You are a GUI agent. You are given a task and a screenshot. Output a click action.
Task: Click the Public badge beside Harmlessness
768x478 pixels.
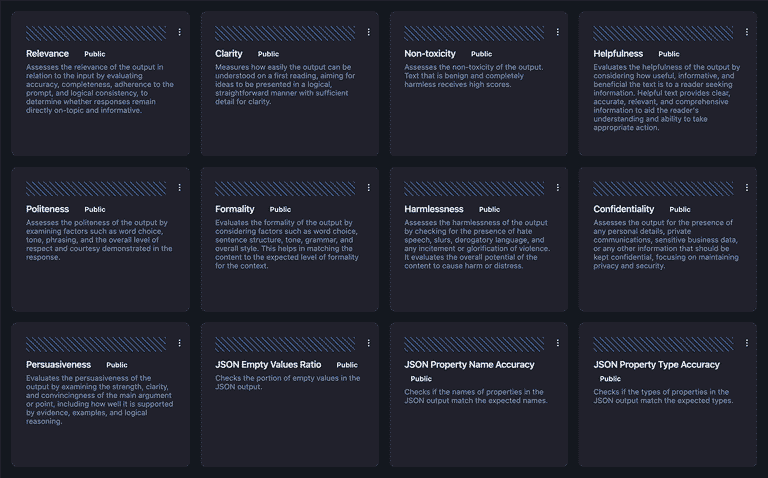(x=489, y=210)
